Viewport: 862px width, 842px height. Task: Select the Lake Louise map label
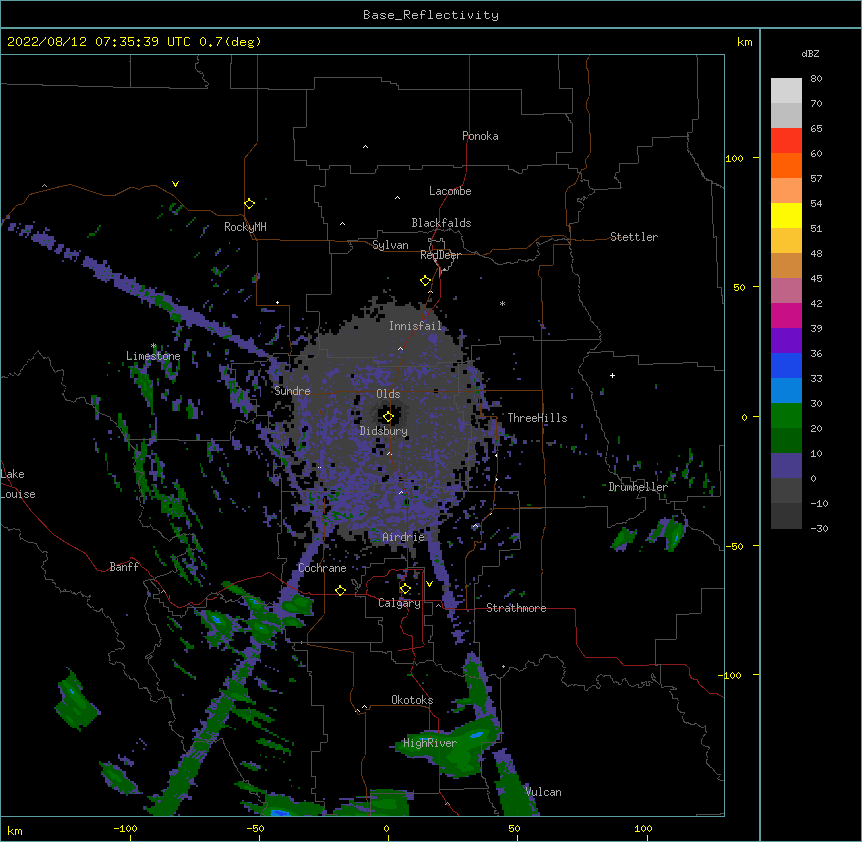(x=17, y=484)
